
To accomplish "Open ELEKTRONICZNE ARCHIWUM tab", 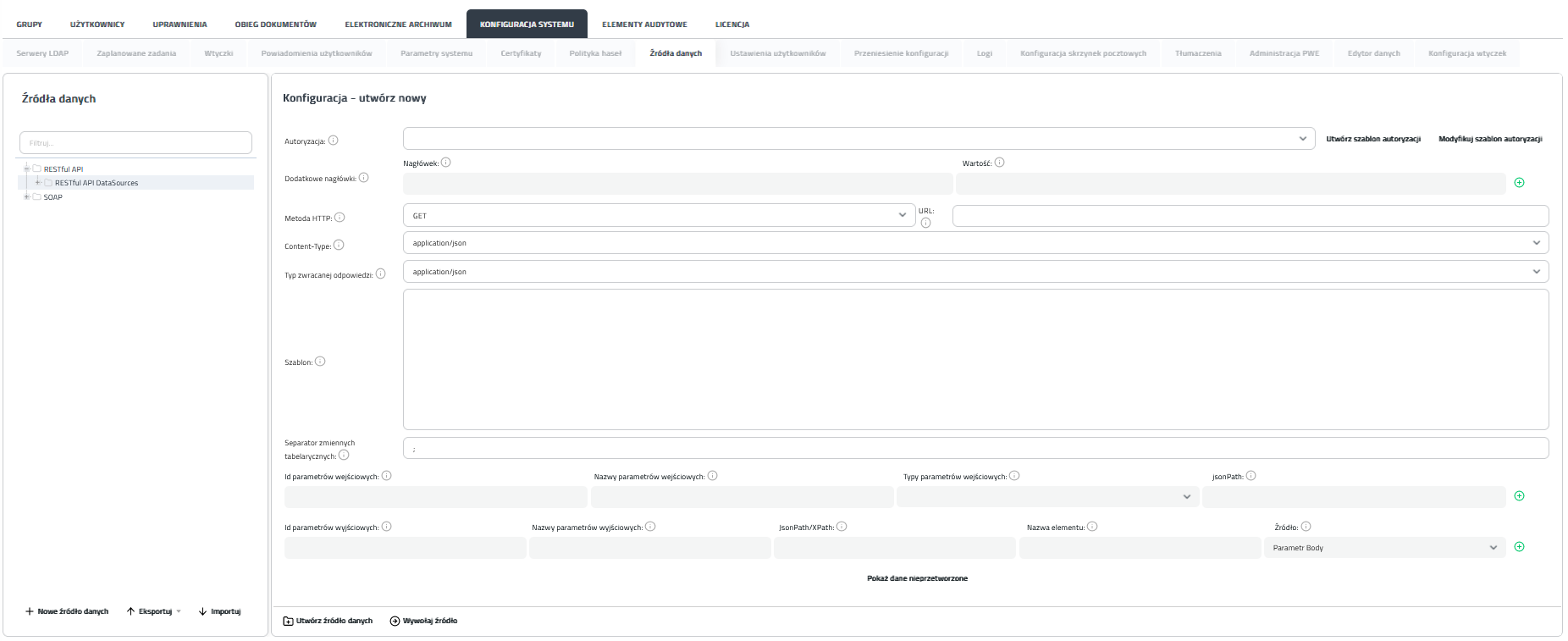I will click(398, 25).
